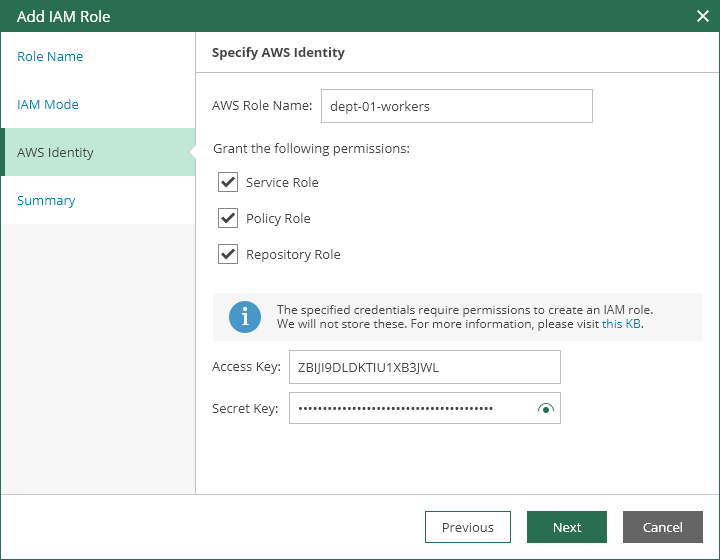
Task: Cancel the IAM role wizard
Action: (662, 527)
